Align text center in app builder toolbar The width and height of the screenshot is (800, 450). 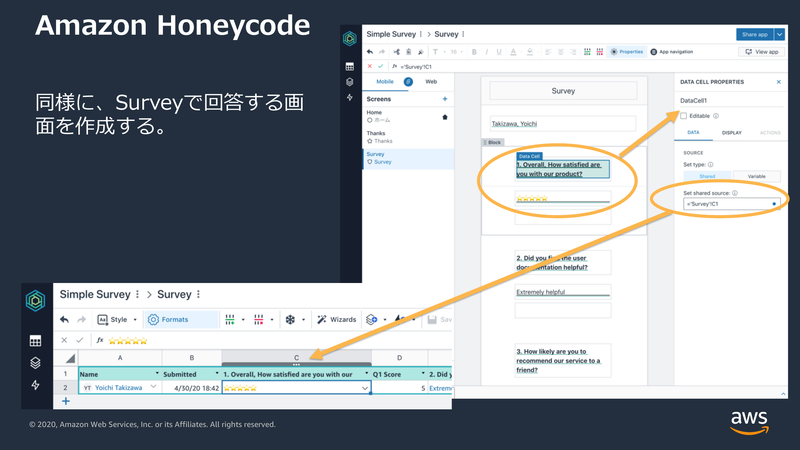coord(560,52)
